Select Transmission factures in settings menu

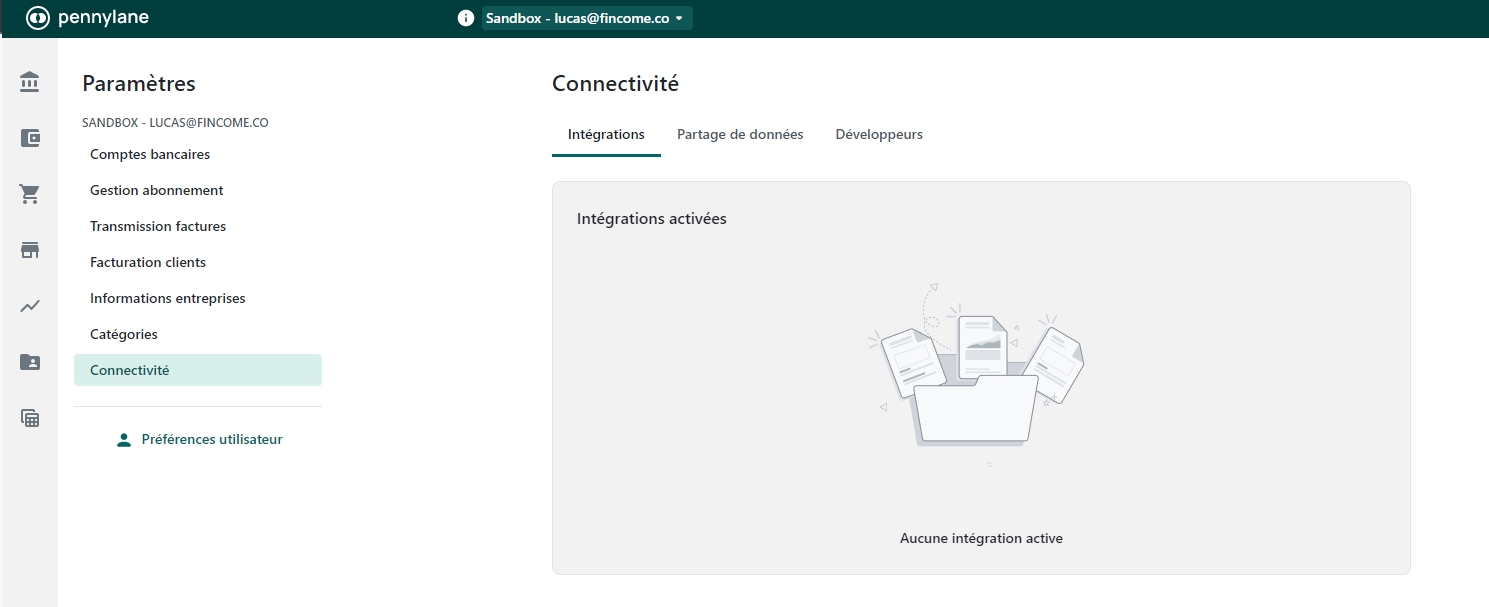coord(158,226)
